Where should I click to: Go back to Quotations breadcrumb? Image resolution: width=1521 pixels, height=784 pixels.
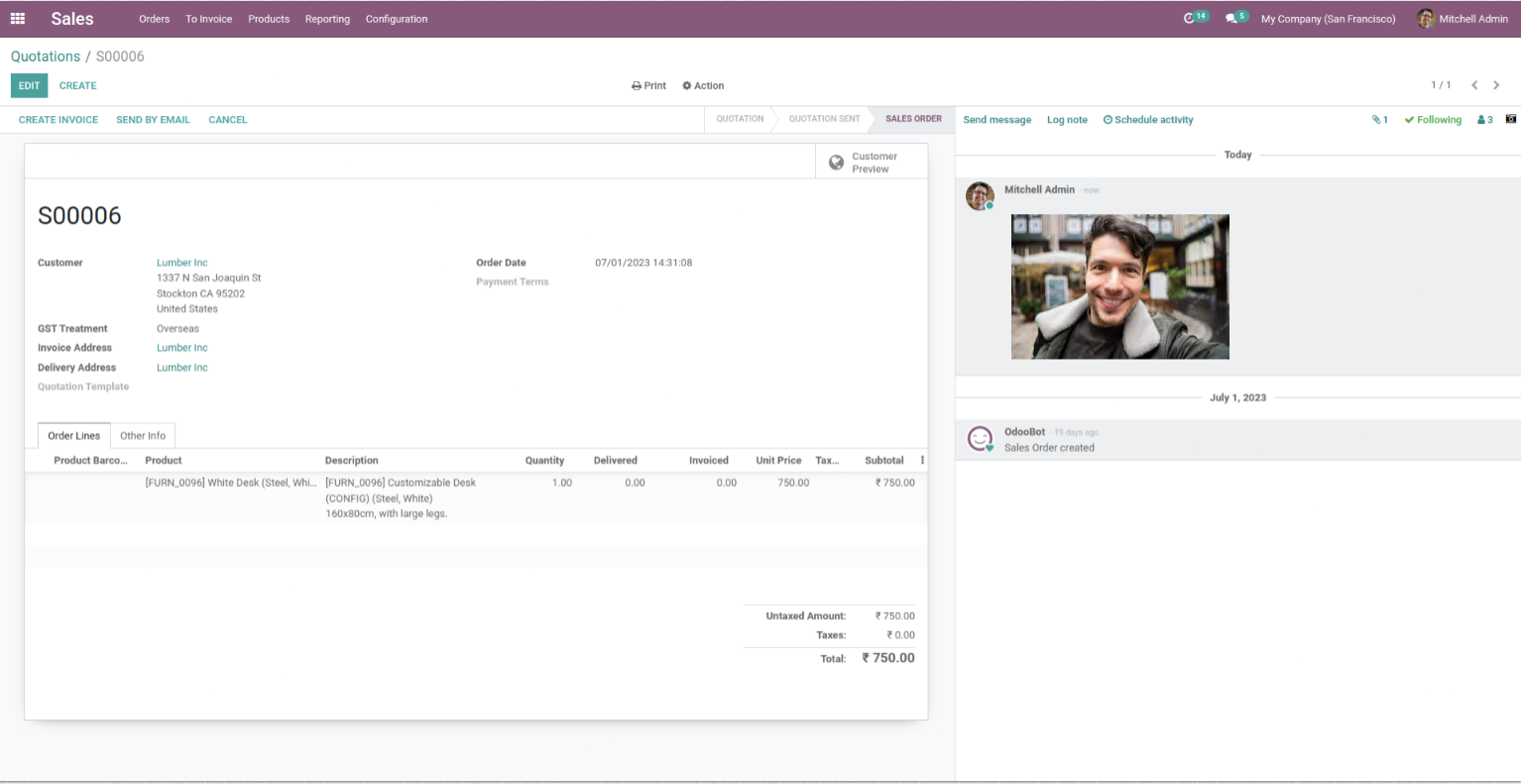[x=46, y=56]
